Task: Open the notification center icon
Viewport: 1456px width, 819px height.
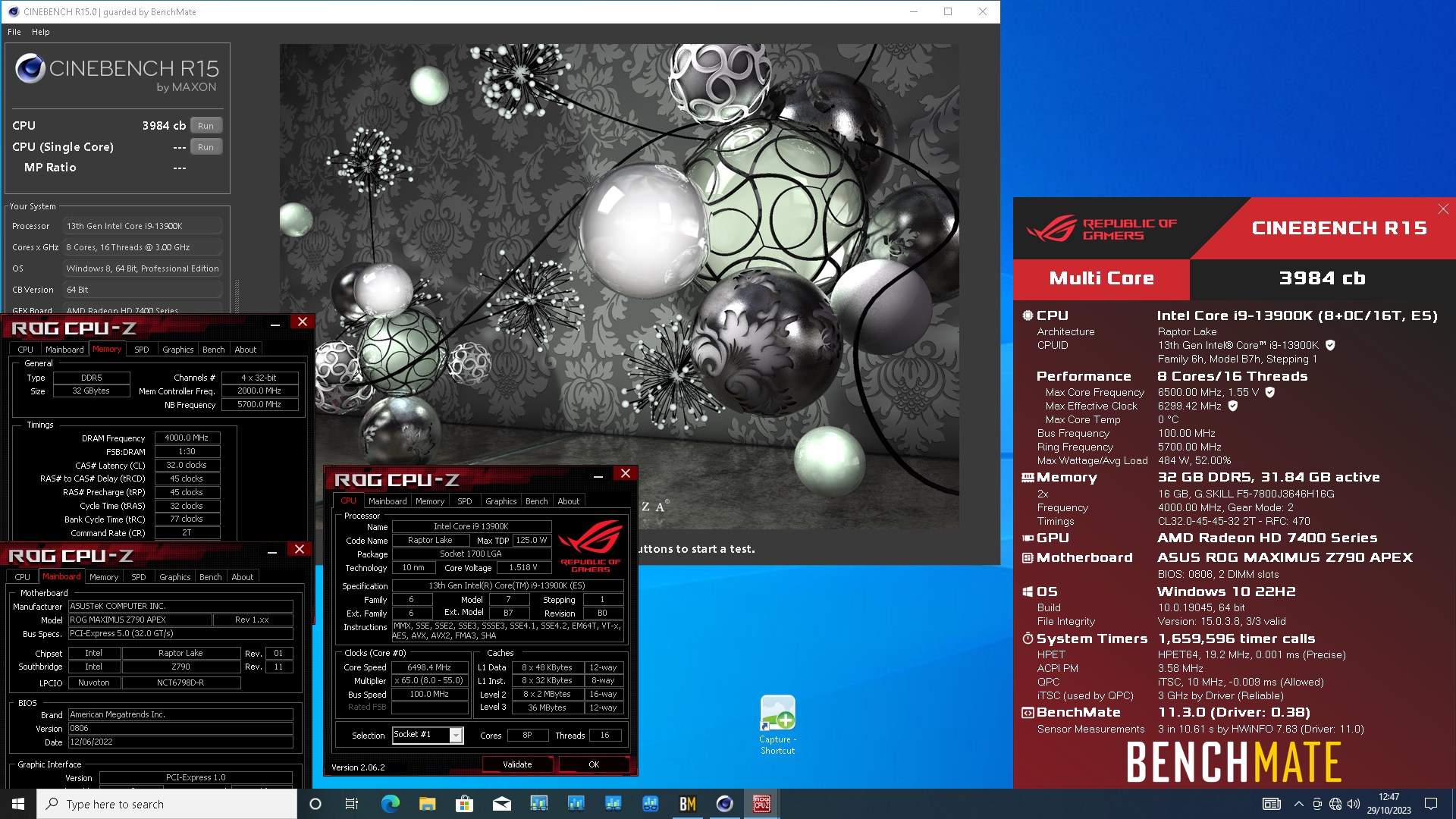Action: point(1431,804)
